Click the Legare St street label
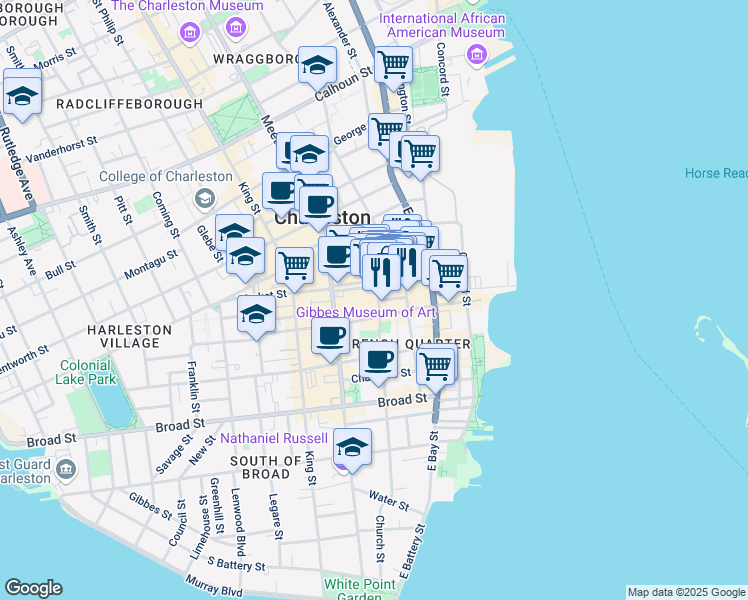The image size is (748, 600). (276, 517)
